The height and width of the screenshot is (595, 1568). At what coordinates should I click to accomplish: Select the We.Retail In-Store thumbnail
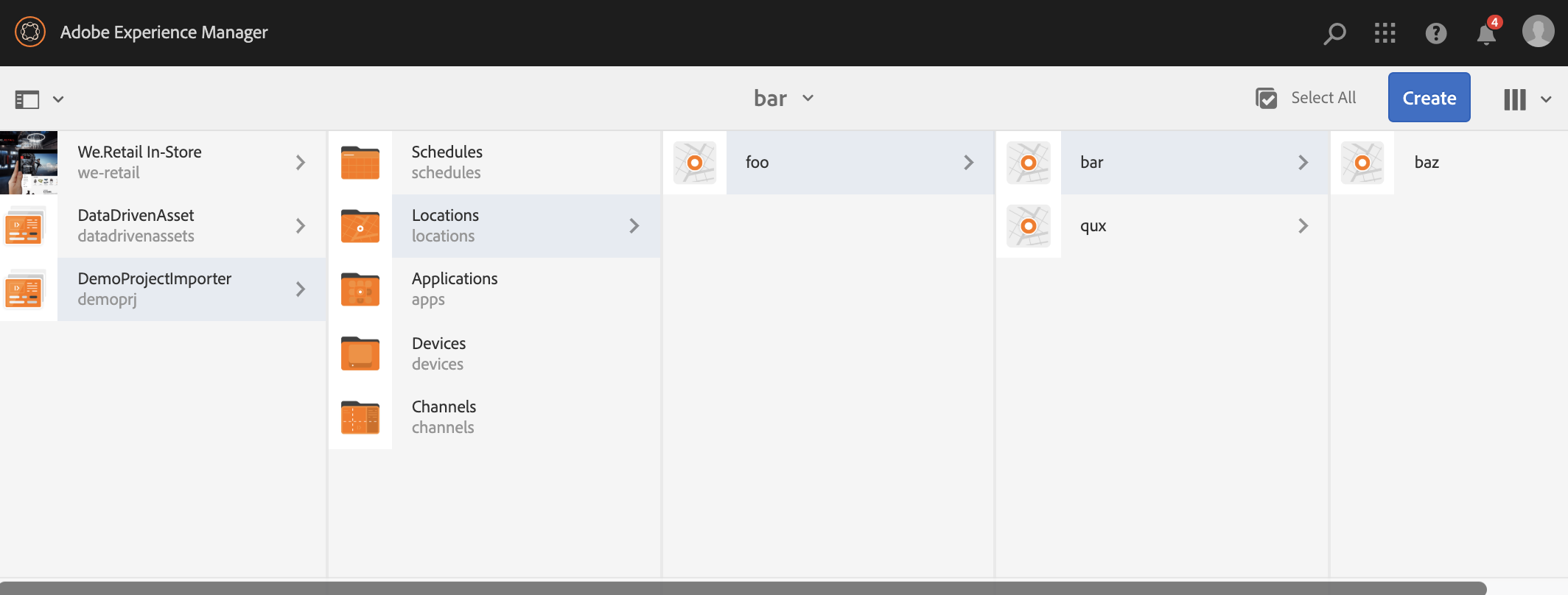point(29,163)
